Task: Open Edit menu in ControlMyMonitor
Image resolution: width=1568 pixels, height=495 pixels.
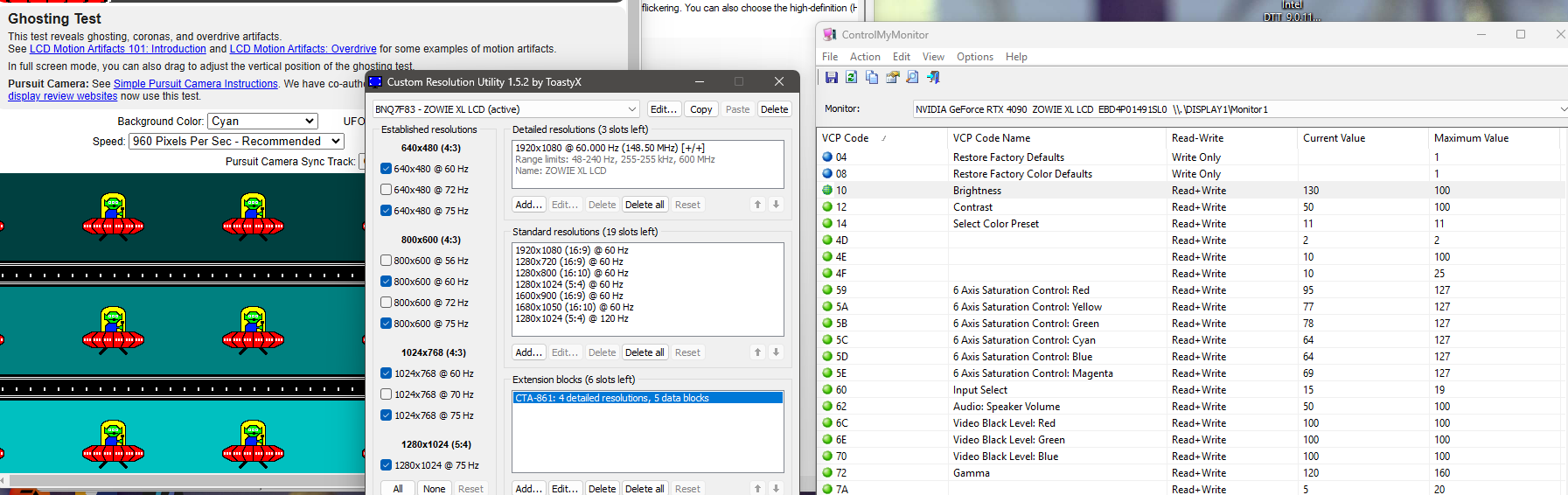Action: (902, 57)
